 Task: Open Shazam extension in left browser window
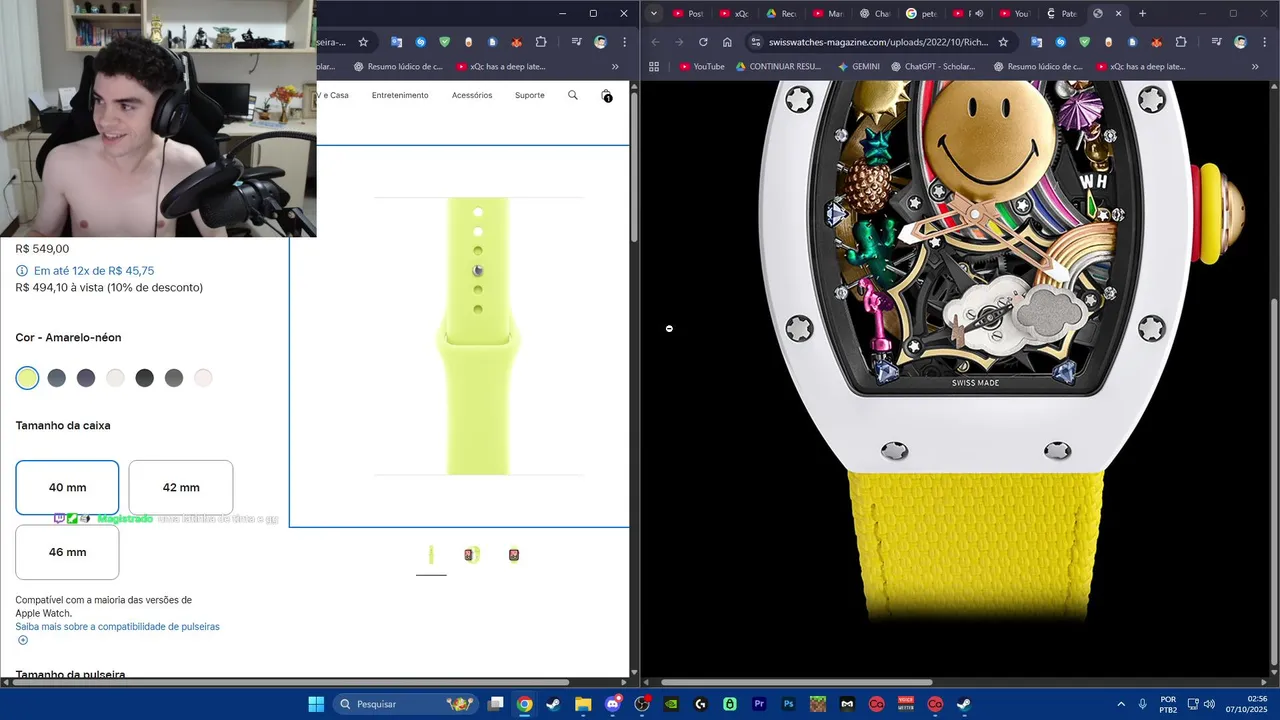point(421,42)
